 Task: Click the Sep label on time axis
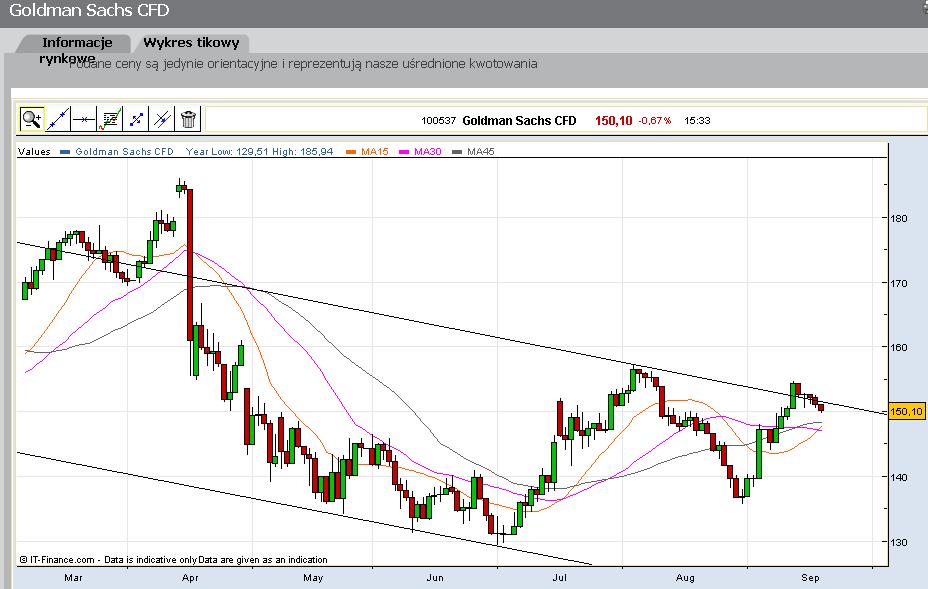pos(810,578)
